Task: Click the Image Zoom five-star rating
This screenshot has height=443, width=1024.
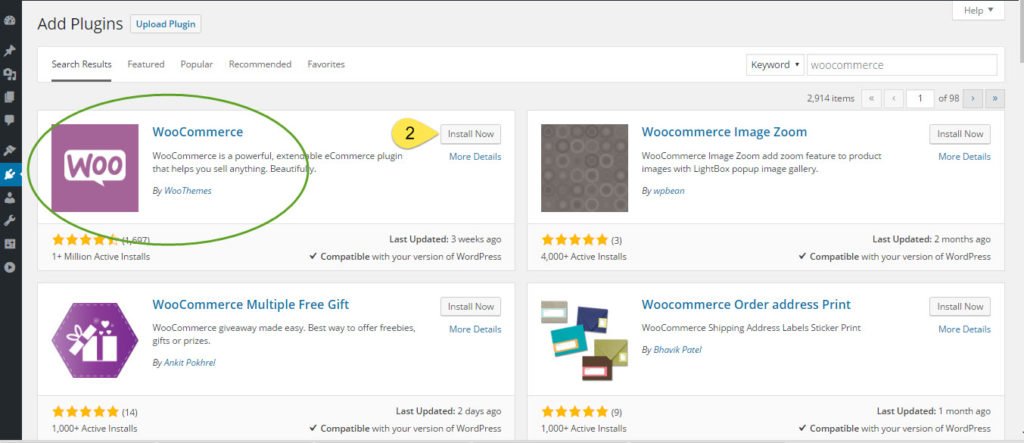Action: pos(575,240)
